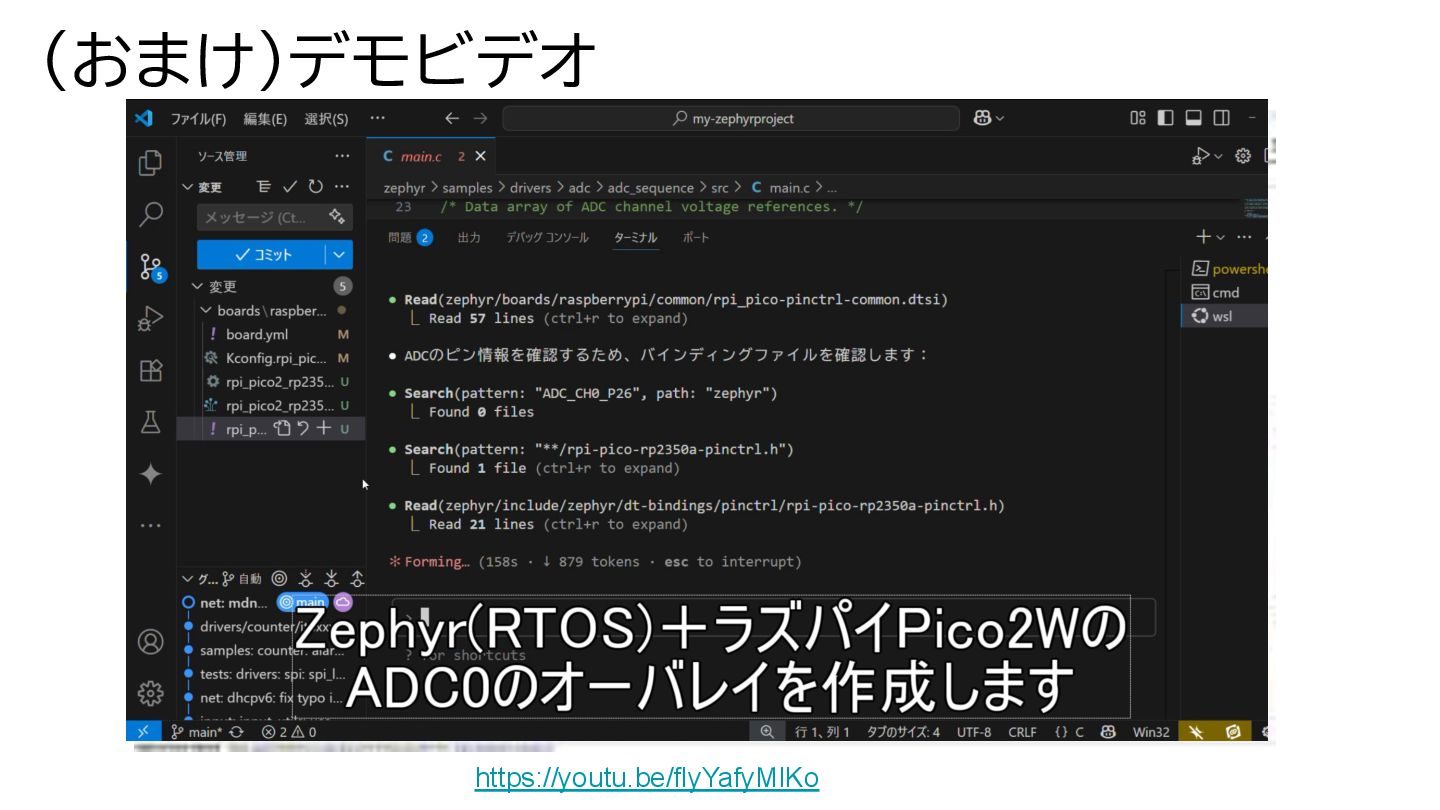Fetch icon in graph section header
The width and height of the screenshot is (1440, 810).
click(x=306, y=578)
